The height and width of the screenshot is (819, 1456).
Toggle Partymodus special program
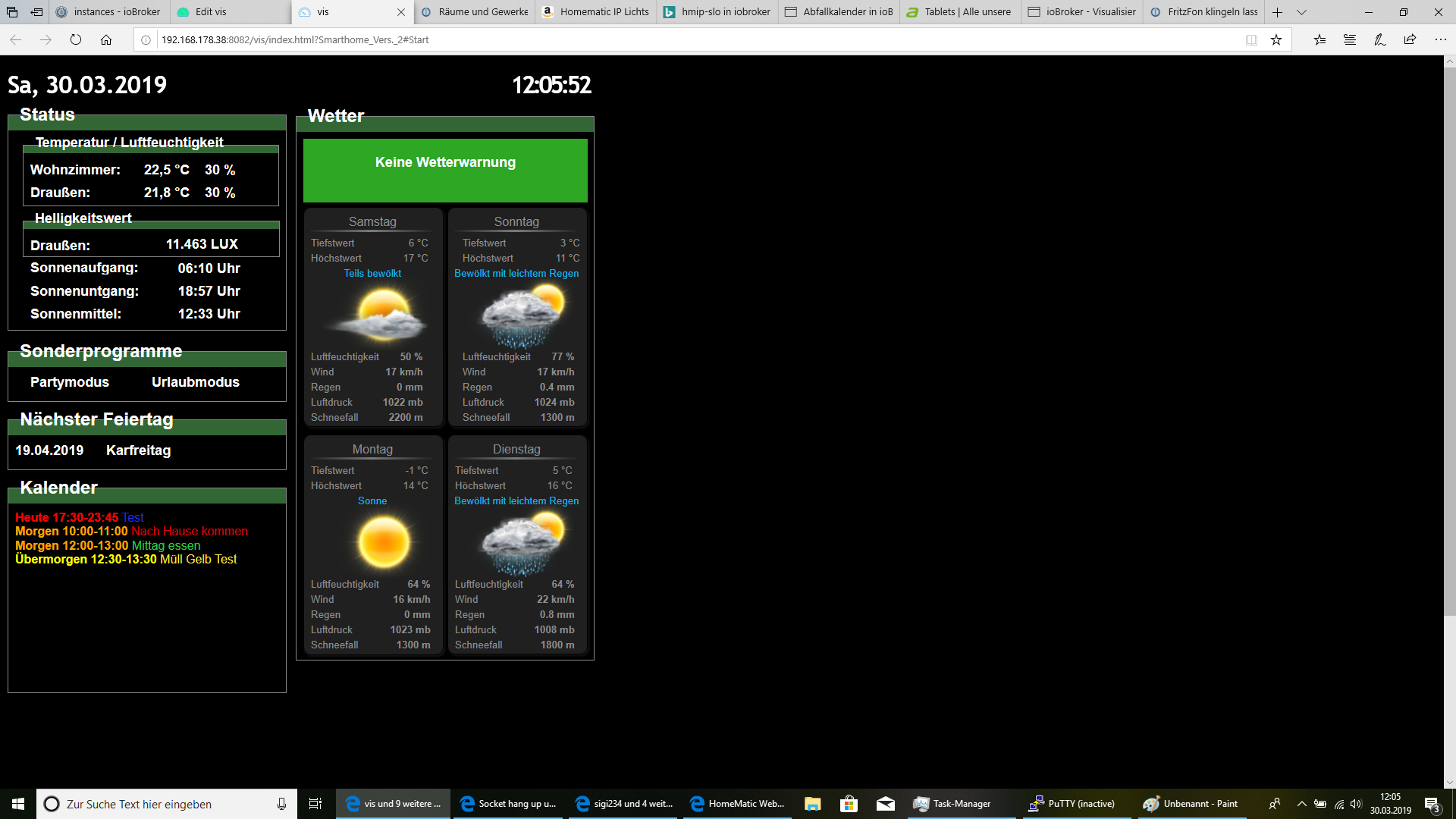(70, 382)
